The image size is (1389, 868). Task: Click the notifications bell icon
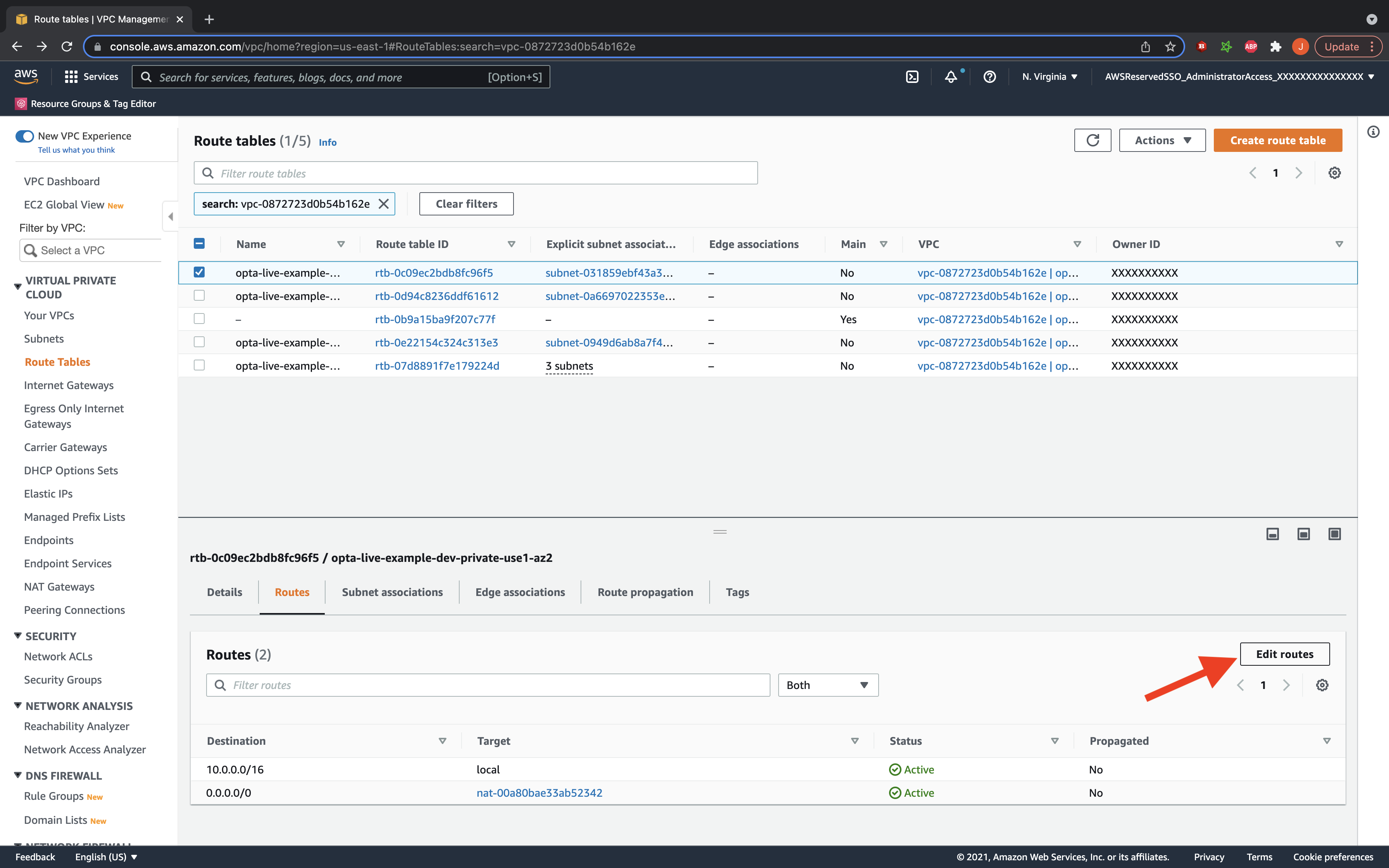pyautogui.click(x=951, y=77)
